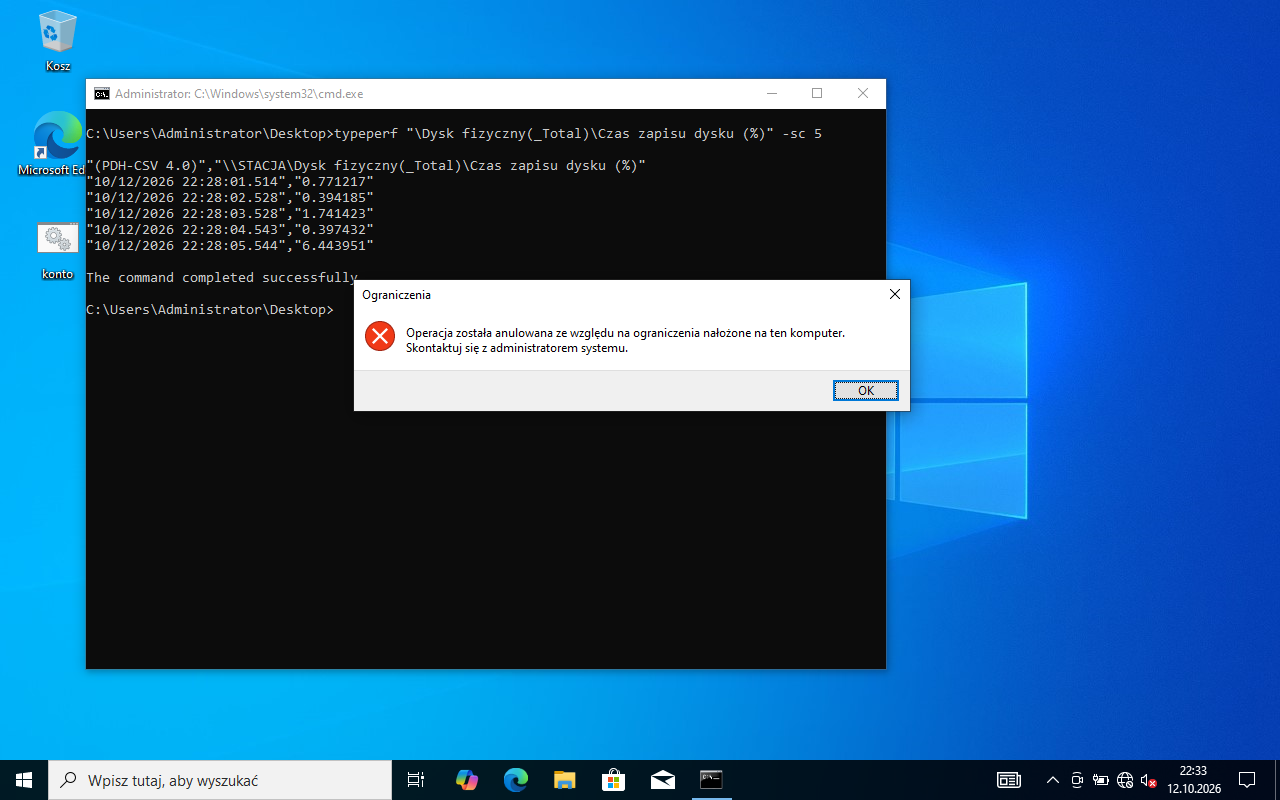Open File Explorer from the taskbar

click(x=565, y=780)
